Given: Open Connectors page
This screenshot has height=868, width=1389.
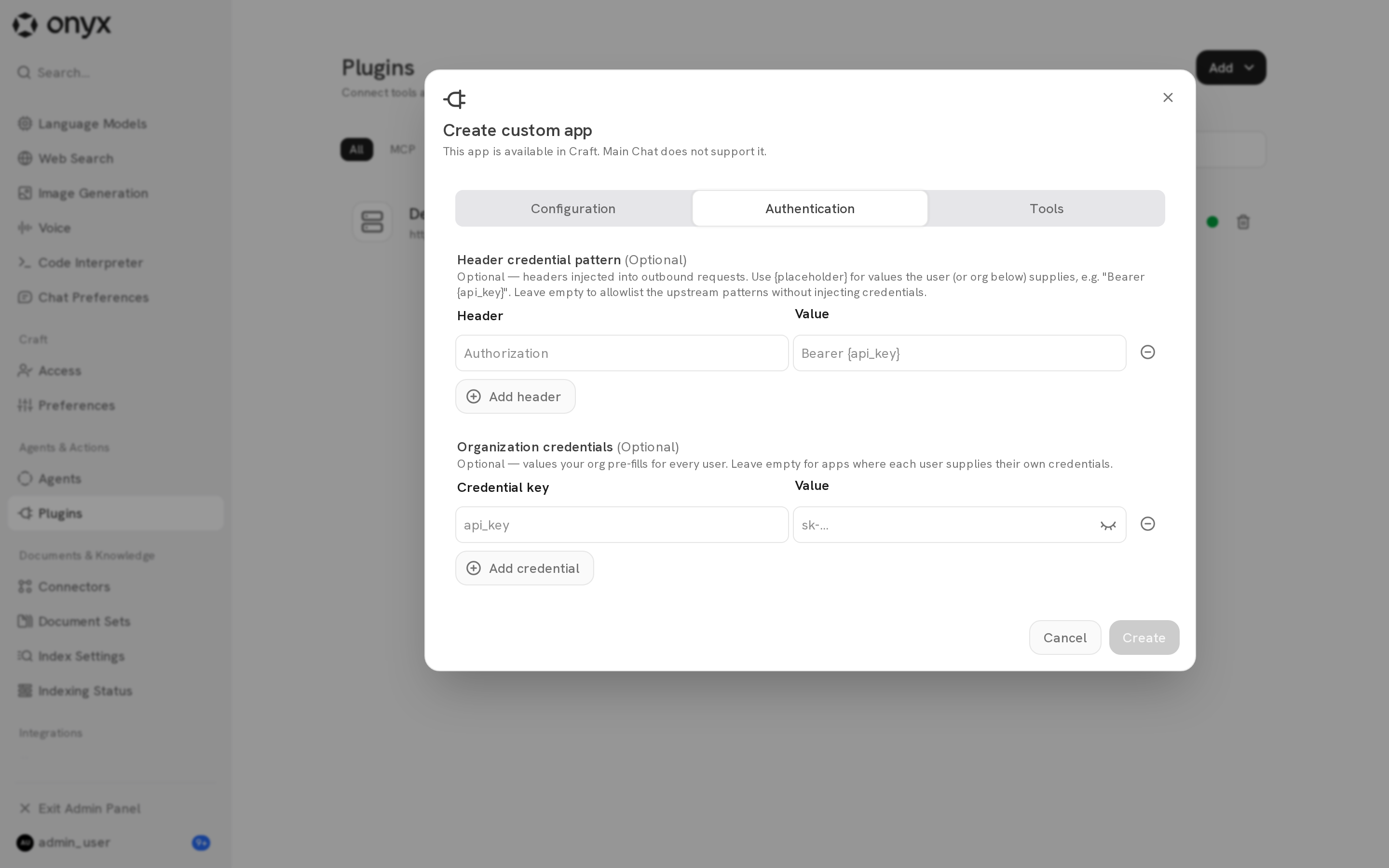Looking at the screenshot, I should pyautogui.click(x=115, y=587).
